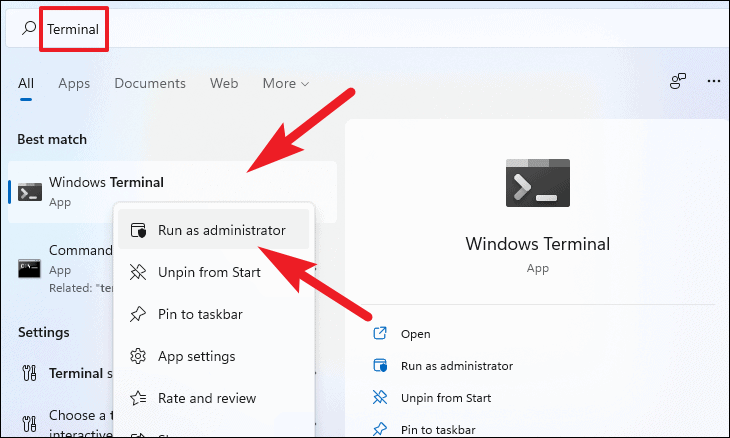Click the admin shield icon in preview panel
The image size is (730, 438).
pyautogui.click(x=380, y=365)
